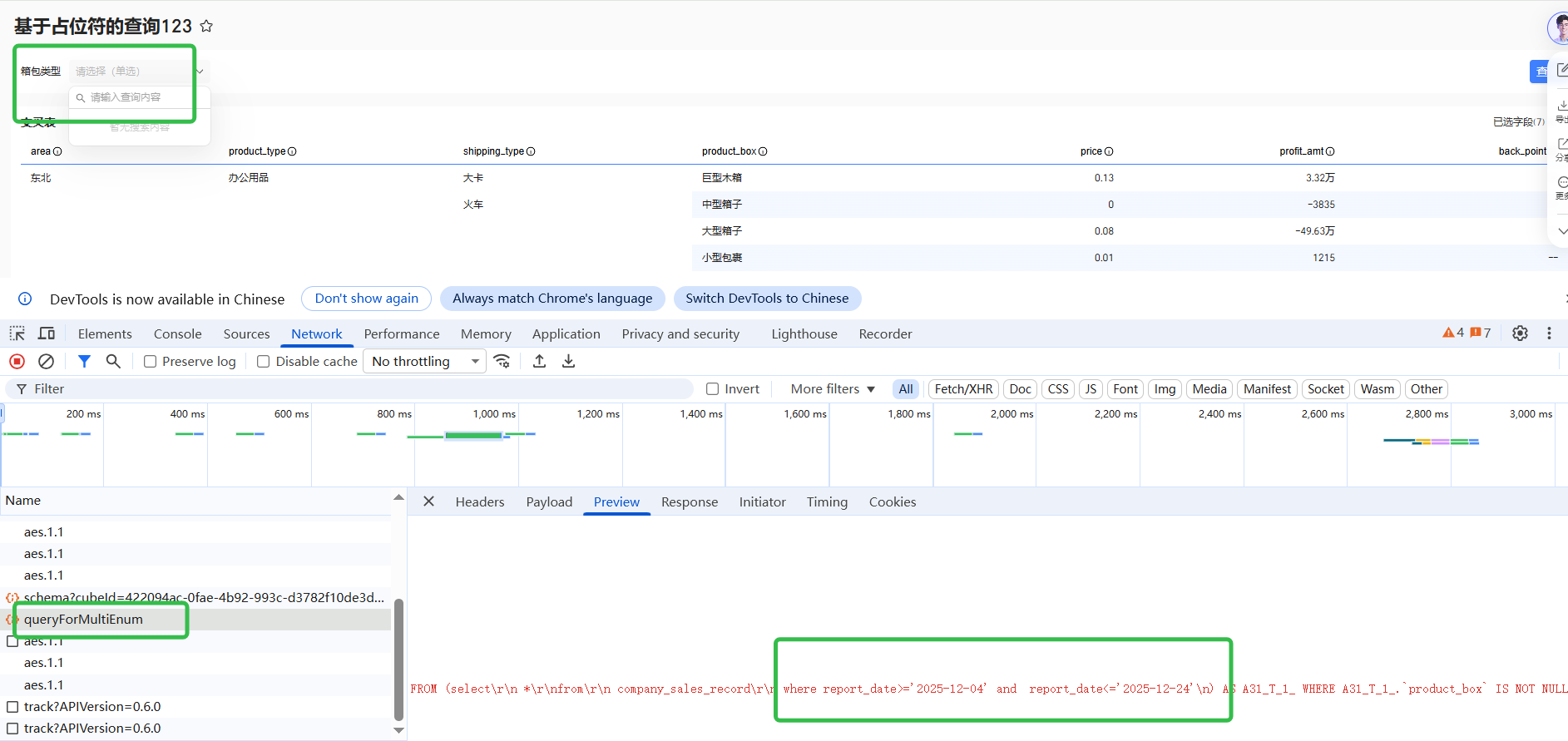Open the 箱包类型 select dropdown
This screenshot has height=741, width=1568.
click(139, 72)
